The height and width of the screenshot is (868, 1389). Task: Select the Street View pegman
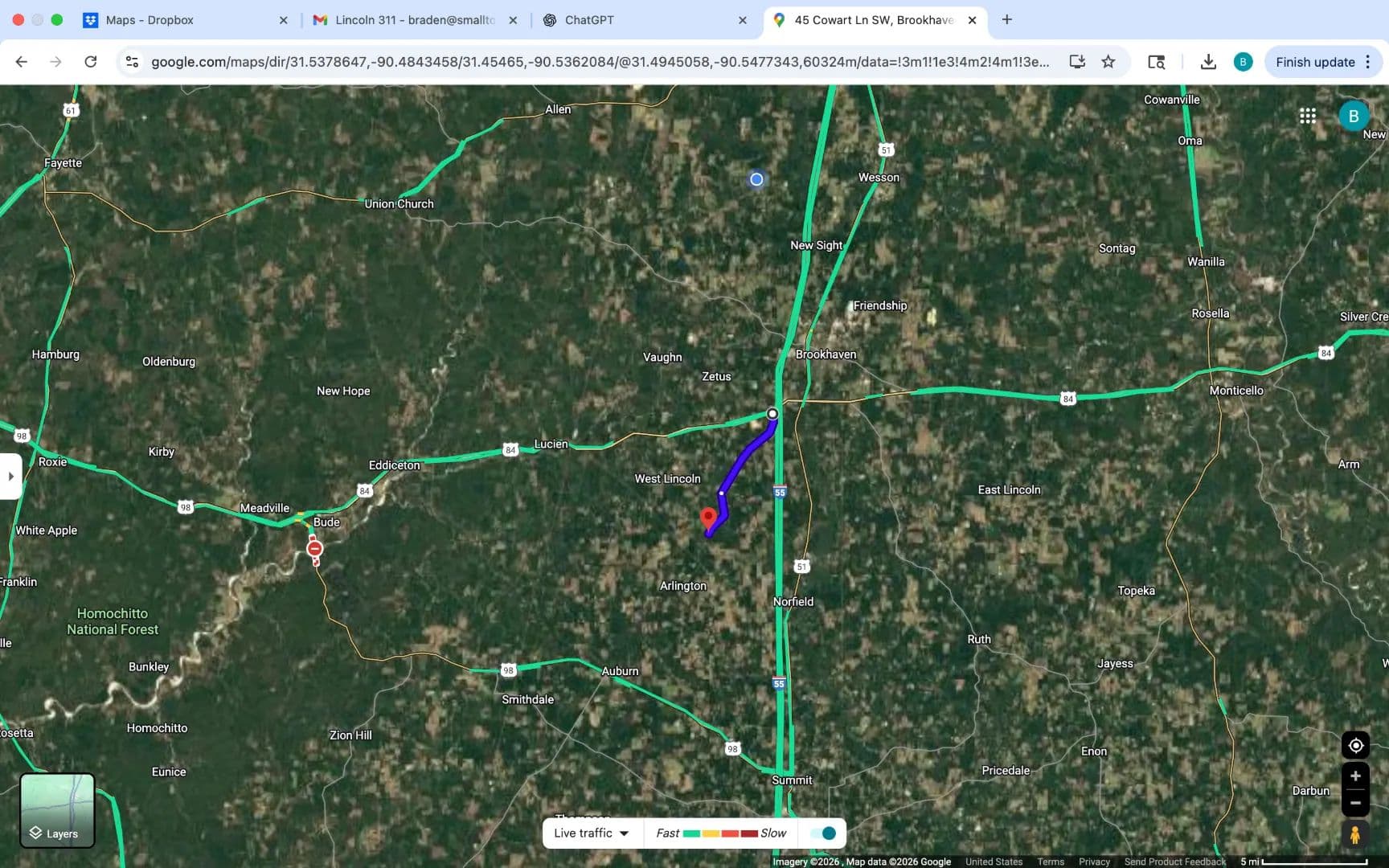pyautogui.click(x=1355, y=834)
